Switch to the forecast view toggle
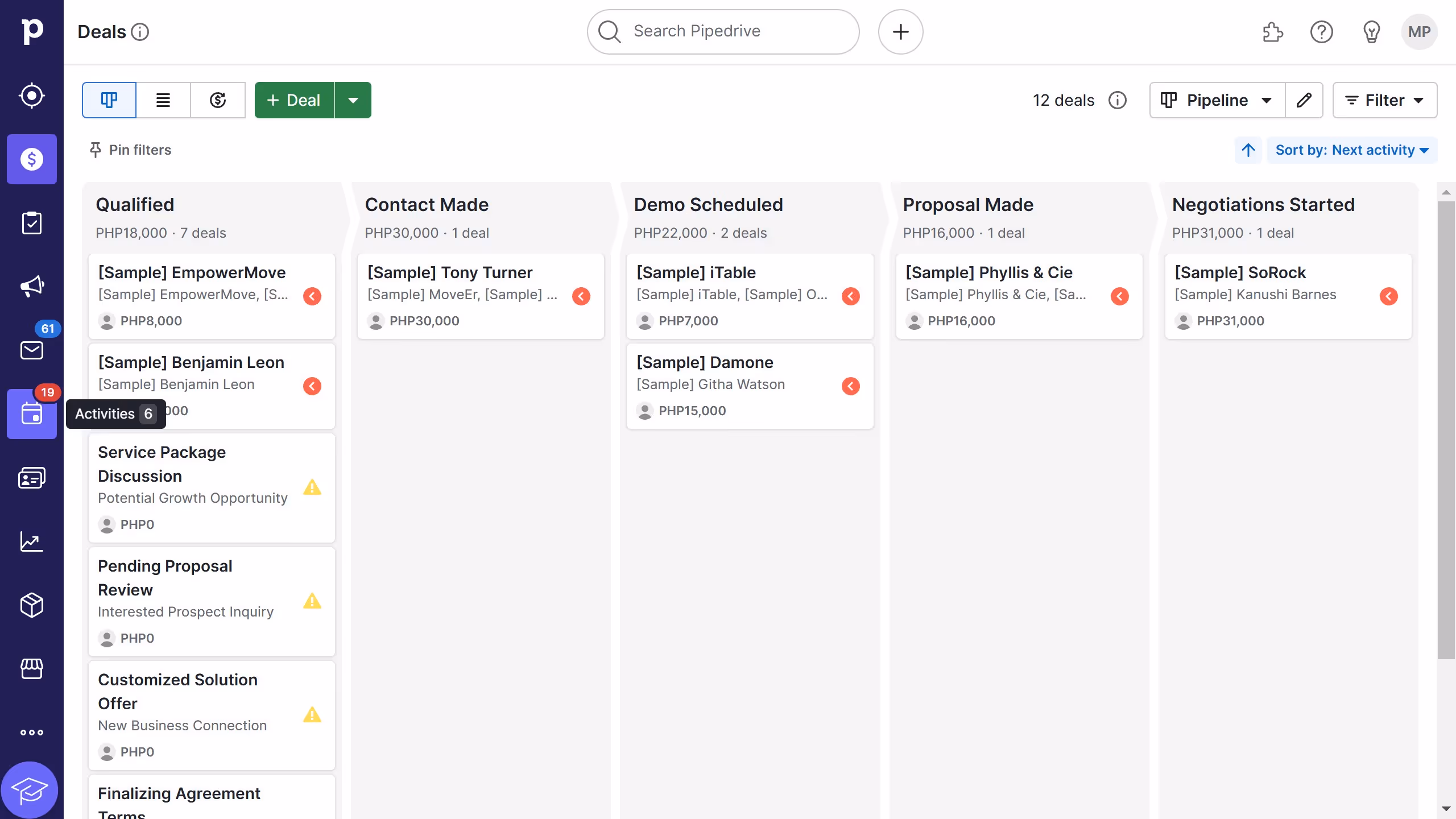This screenshot has width=1456, height=819. coord(218,100)
